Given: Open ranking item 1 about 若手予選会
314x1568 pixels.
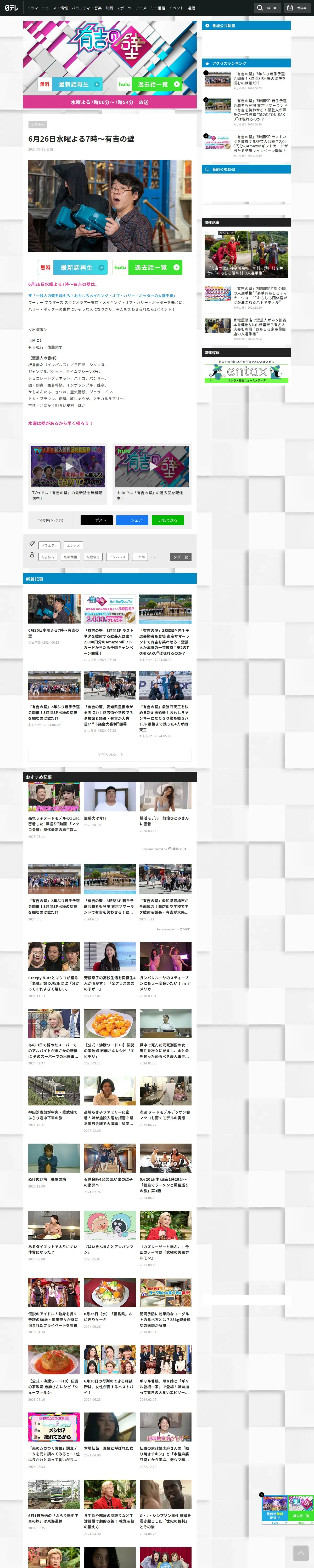Looking at the screenshot, I should coord(246,80).
